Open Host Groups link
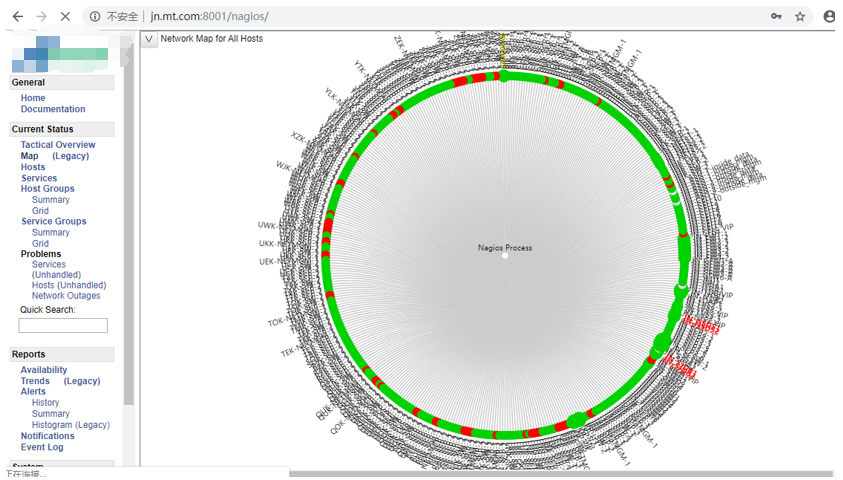This screenshot has width=843, height=480. click(x=47, y=189)
